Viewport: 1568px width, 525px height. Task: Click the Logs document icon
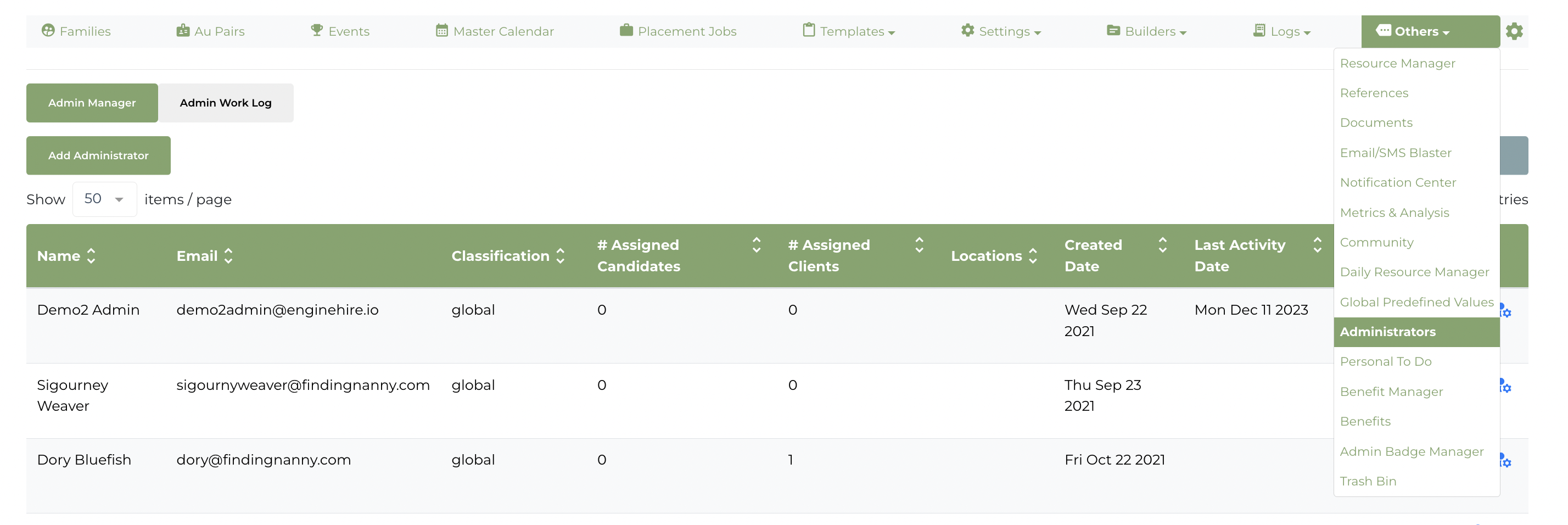point(1259,30)
